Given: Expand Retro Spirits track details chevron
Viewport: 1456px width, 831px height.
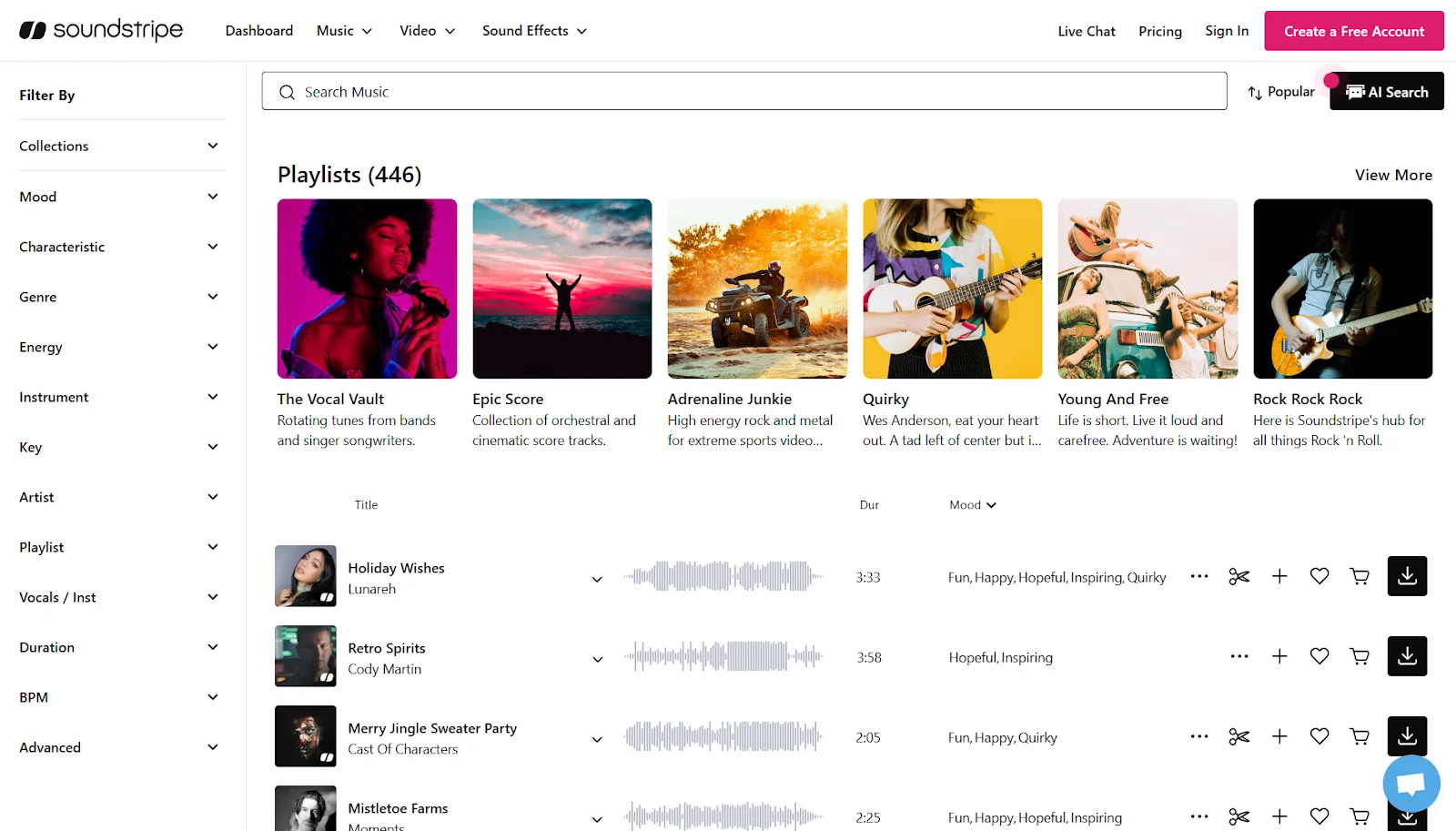Looking at the screenshot, I should (x=597, y=659).
